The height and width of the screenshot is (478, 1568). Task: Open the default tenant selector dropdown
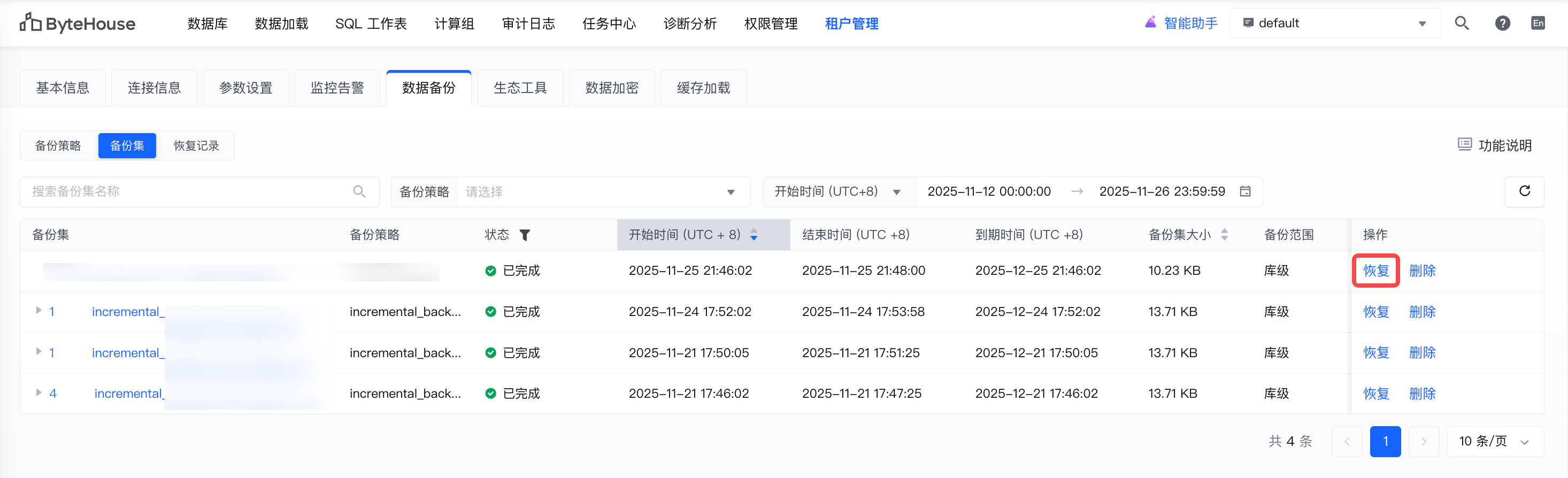pos(1335,23)
